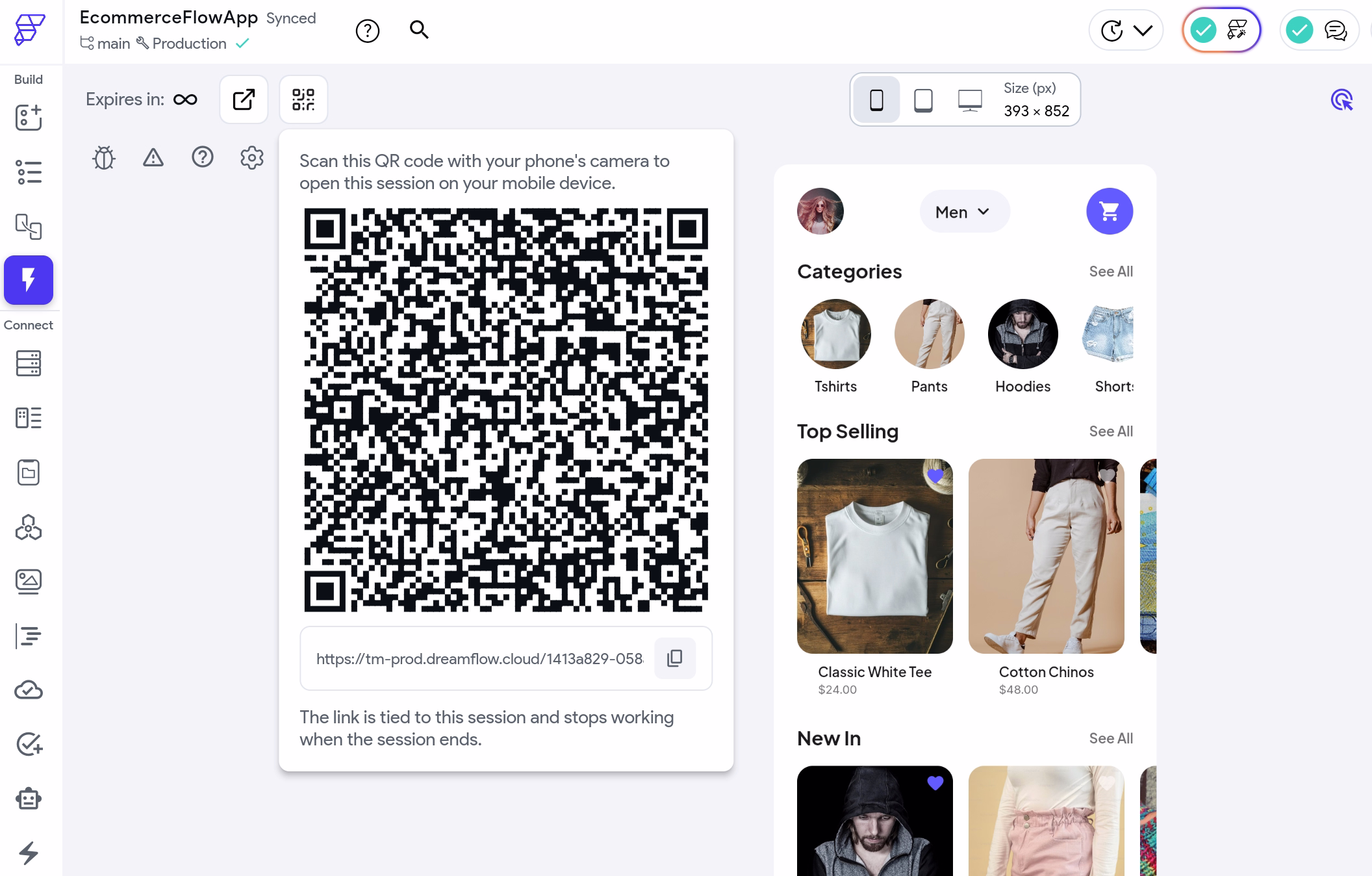
Task: Toggle favorite heart on hooded man product
Action: 935,783
